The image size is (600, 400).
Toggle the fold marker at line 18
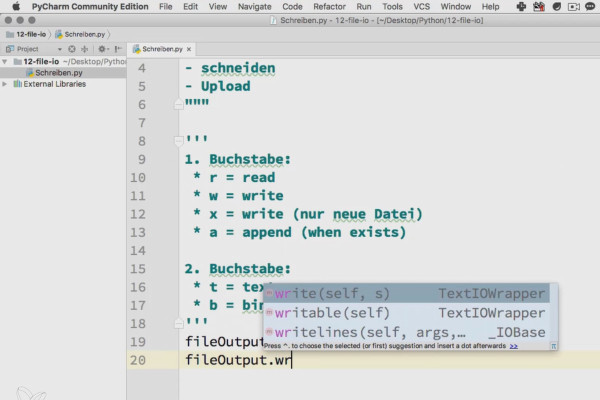(178, 324)
